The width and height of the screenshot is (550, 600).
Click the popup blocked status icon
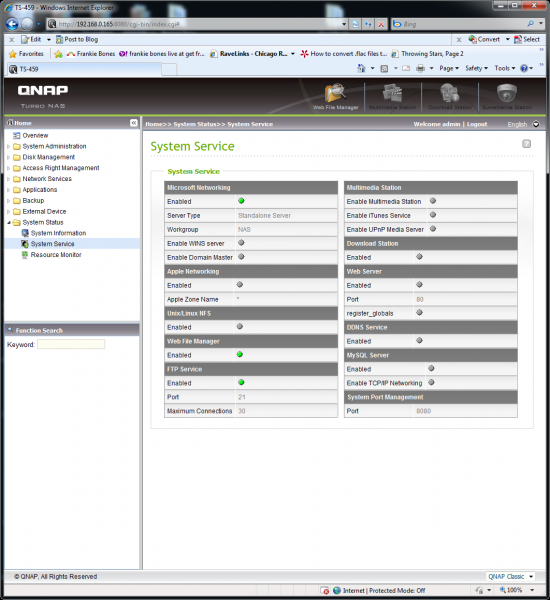pyautogui.click(x=325, y=590)
